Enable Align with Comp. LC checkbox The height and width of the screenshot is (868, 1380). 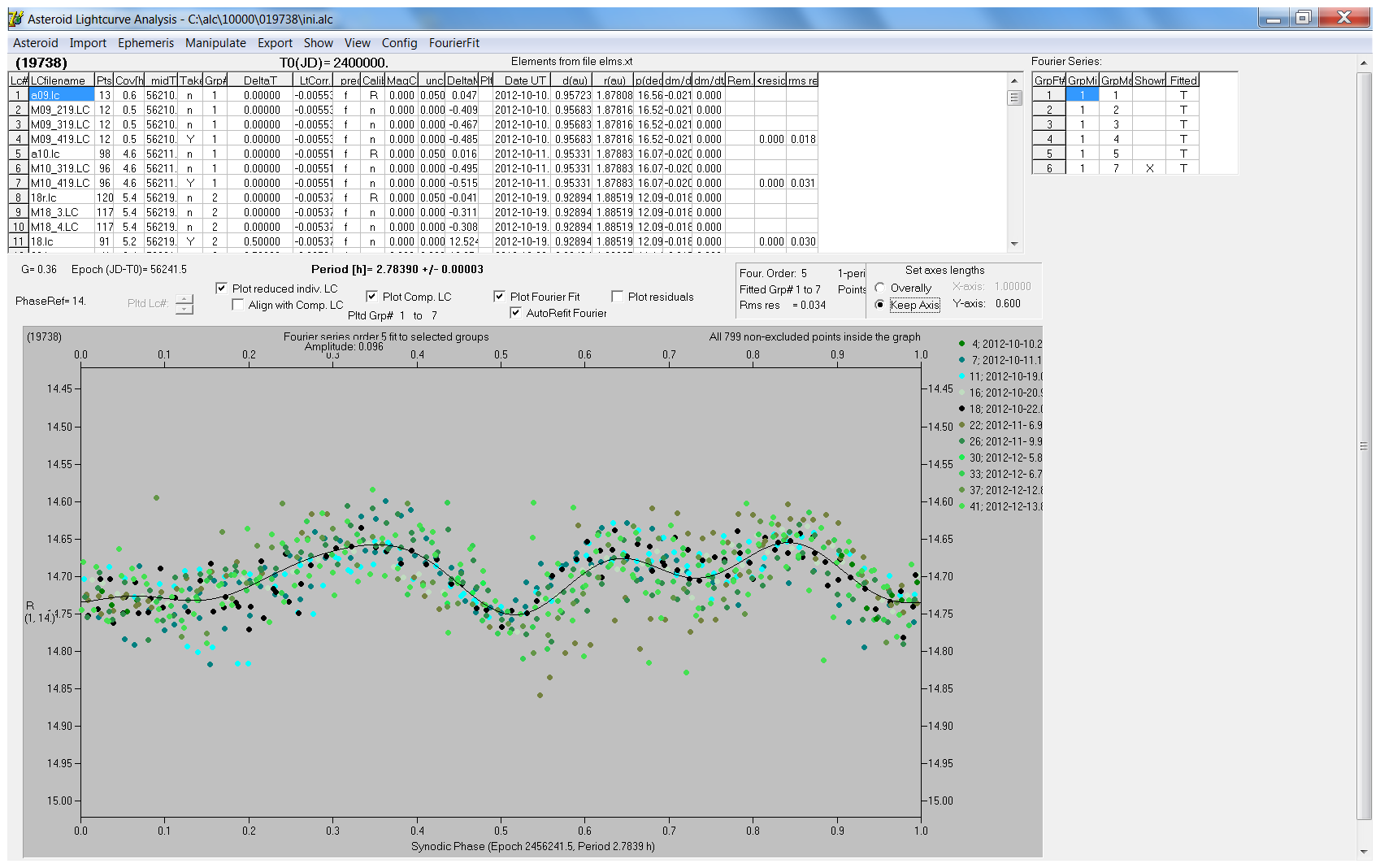pos(237,305)
